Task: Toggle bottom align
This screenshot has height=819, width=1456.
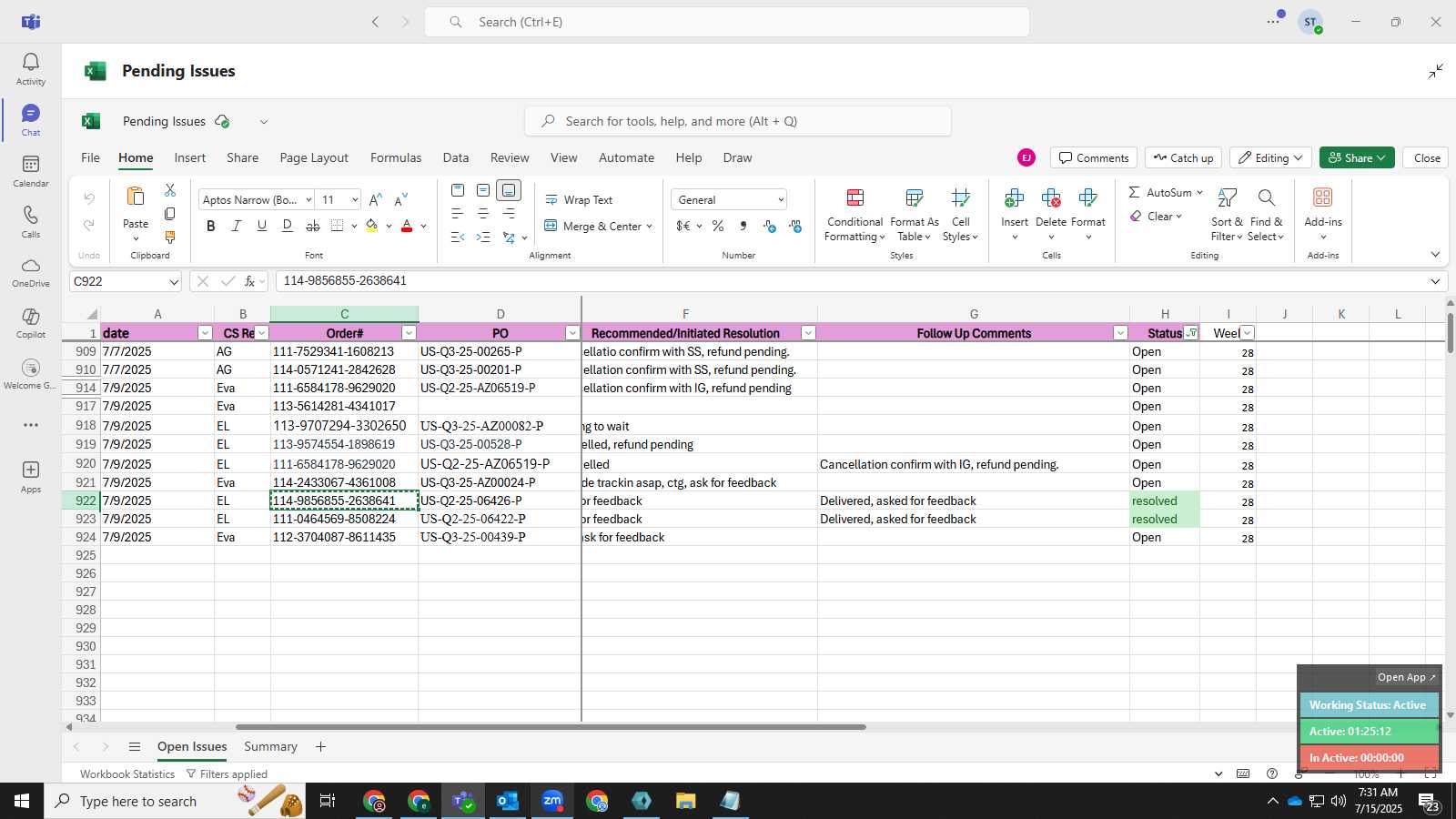Action: 509,190
